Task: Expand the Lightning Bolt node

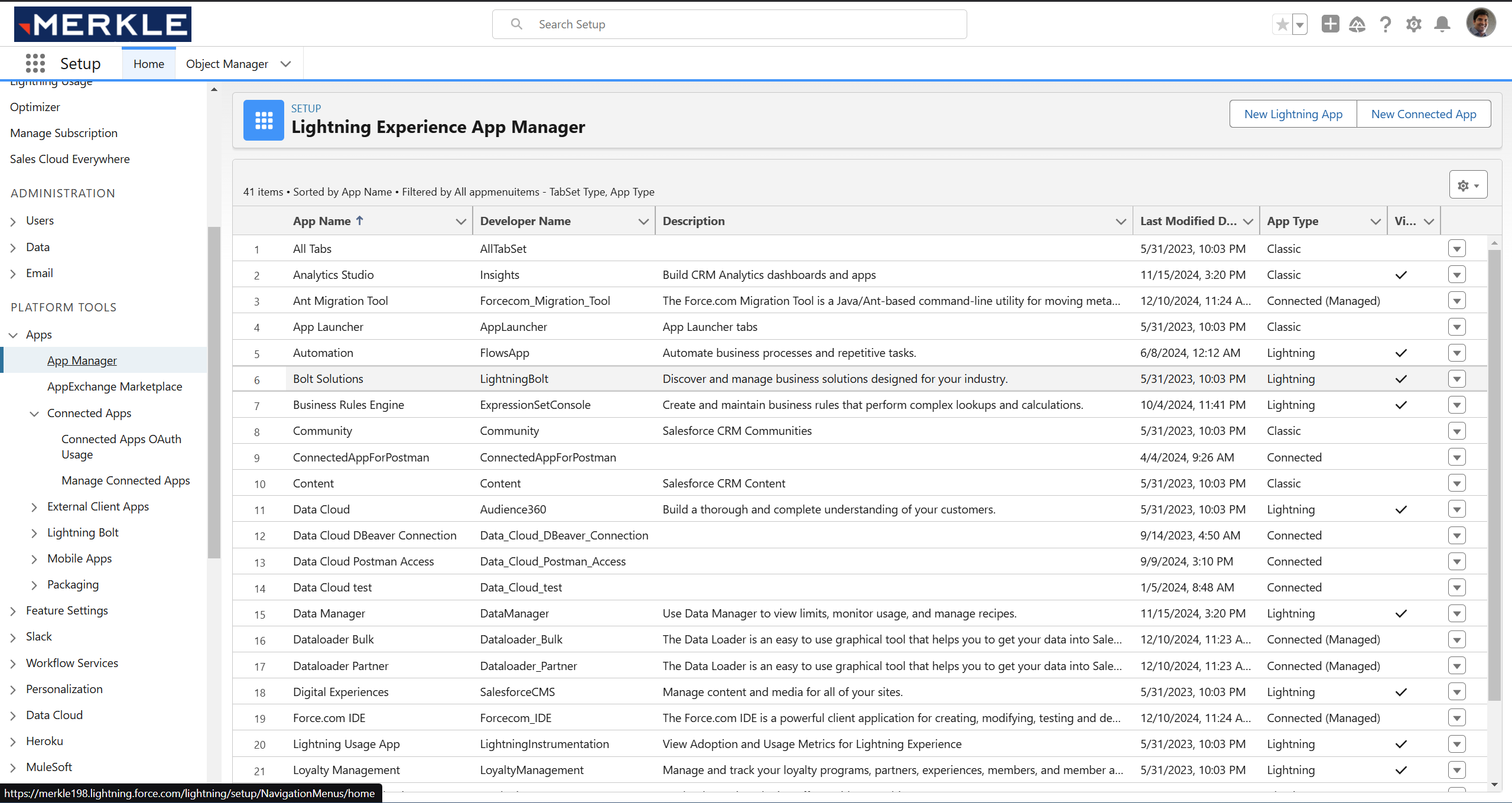Action: point(34,533)
